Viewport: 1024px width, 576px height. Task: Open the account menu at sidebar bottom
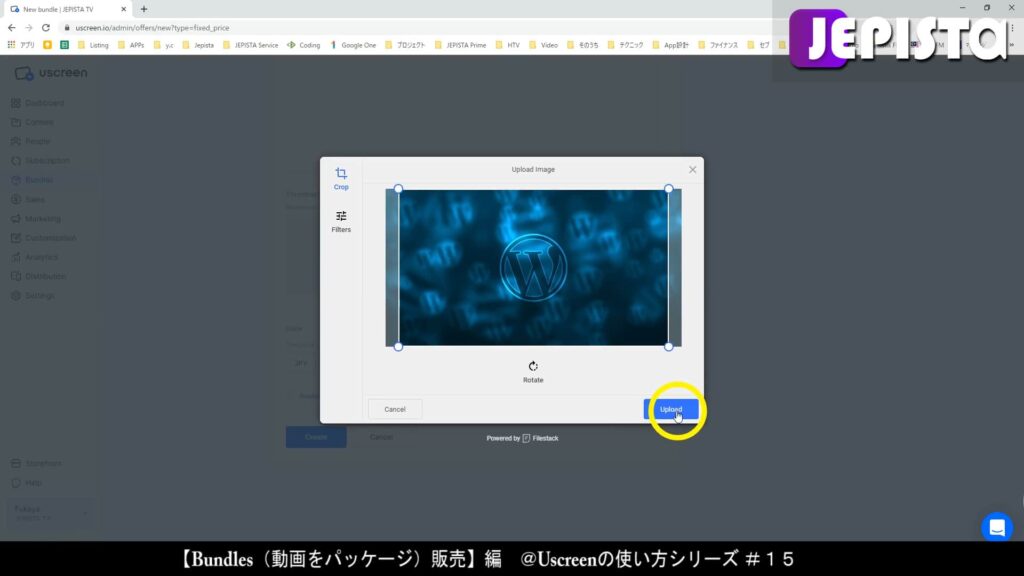point(51,513)
